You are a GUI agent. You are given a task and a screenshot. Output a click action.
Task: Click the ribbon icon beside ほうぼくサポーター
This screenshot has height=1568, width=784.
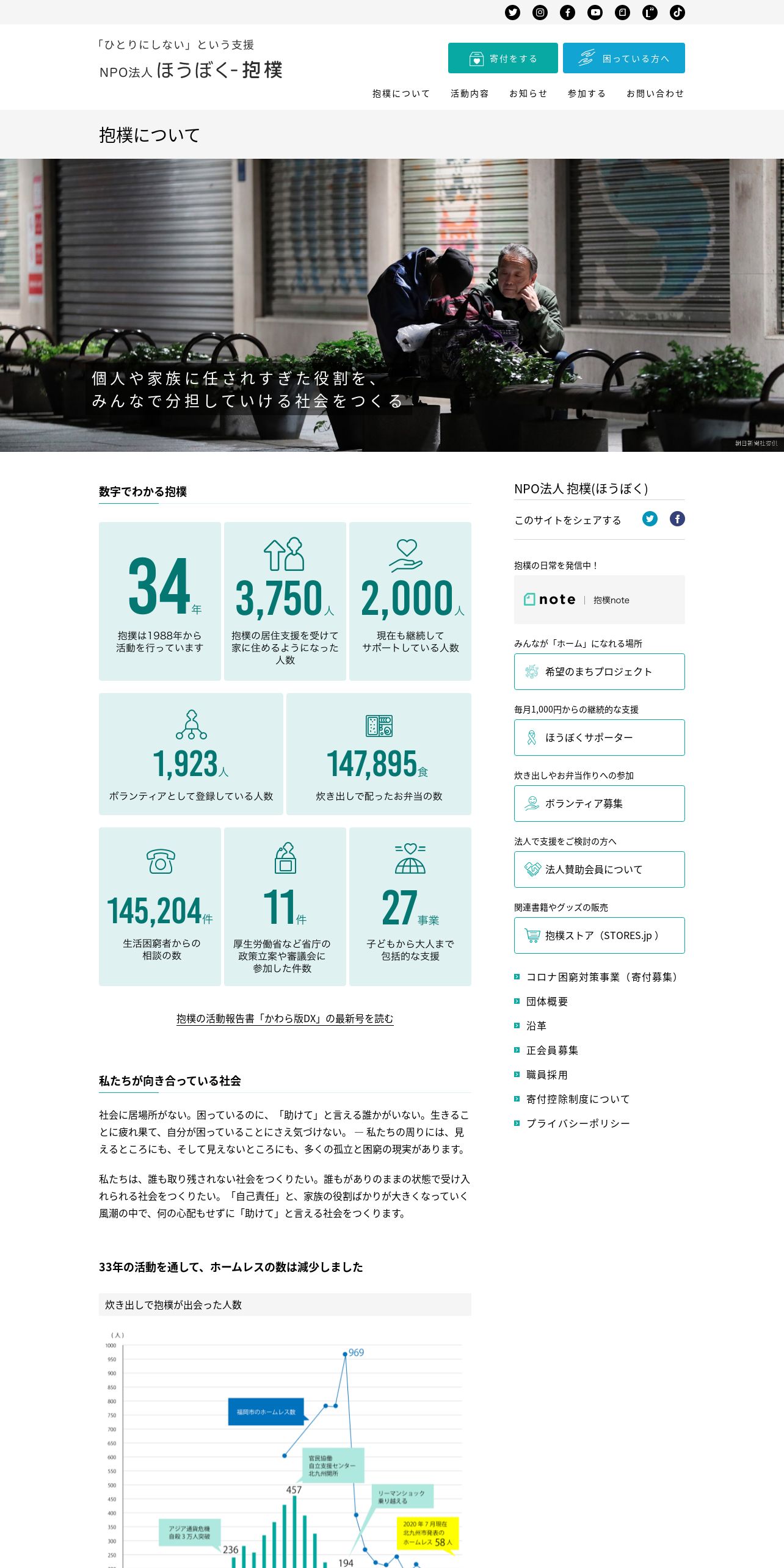pos(532,738)
